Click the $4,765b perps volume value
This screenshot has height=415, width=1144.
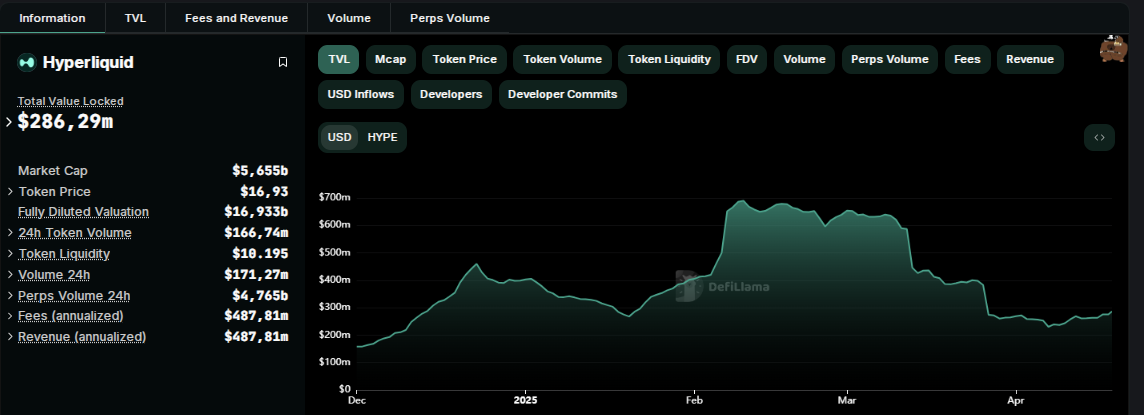260,295
